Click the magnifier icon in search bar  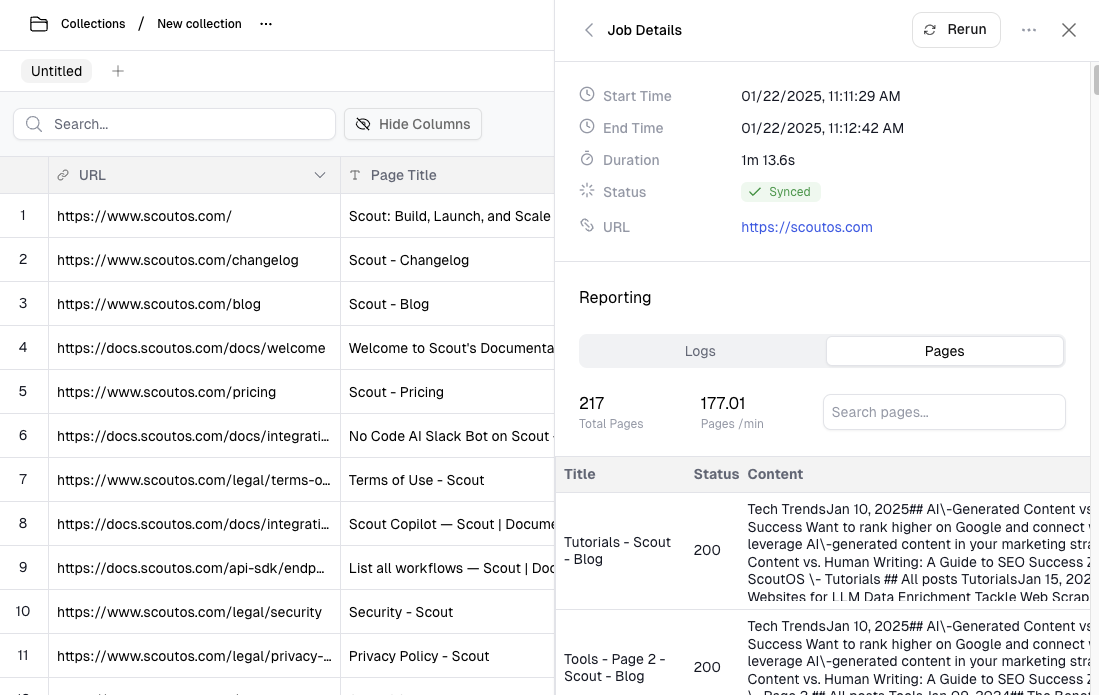(x=34, y=124)
